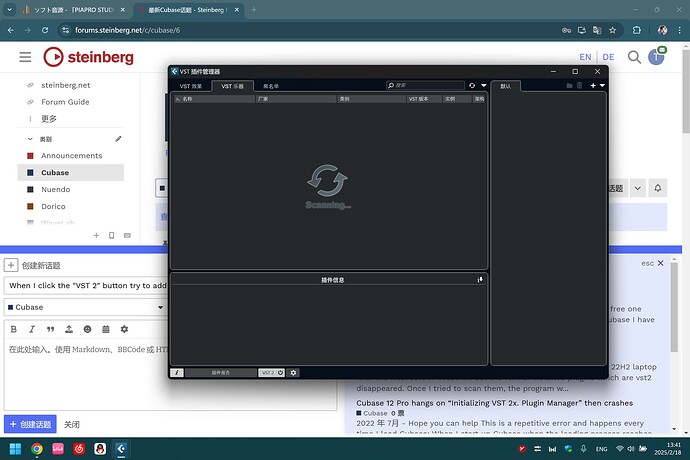Open 'Cubase 12 Pro hangs on Initializing VST' topic

click(x=495, y=403)
